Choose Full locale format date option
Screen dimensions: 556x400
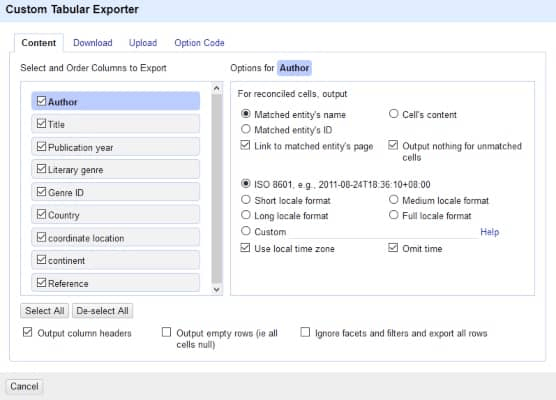[393, 215]
